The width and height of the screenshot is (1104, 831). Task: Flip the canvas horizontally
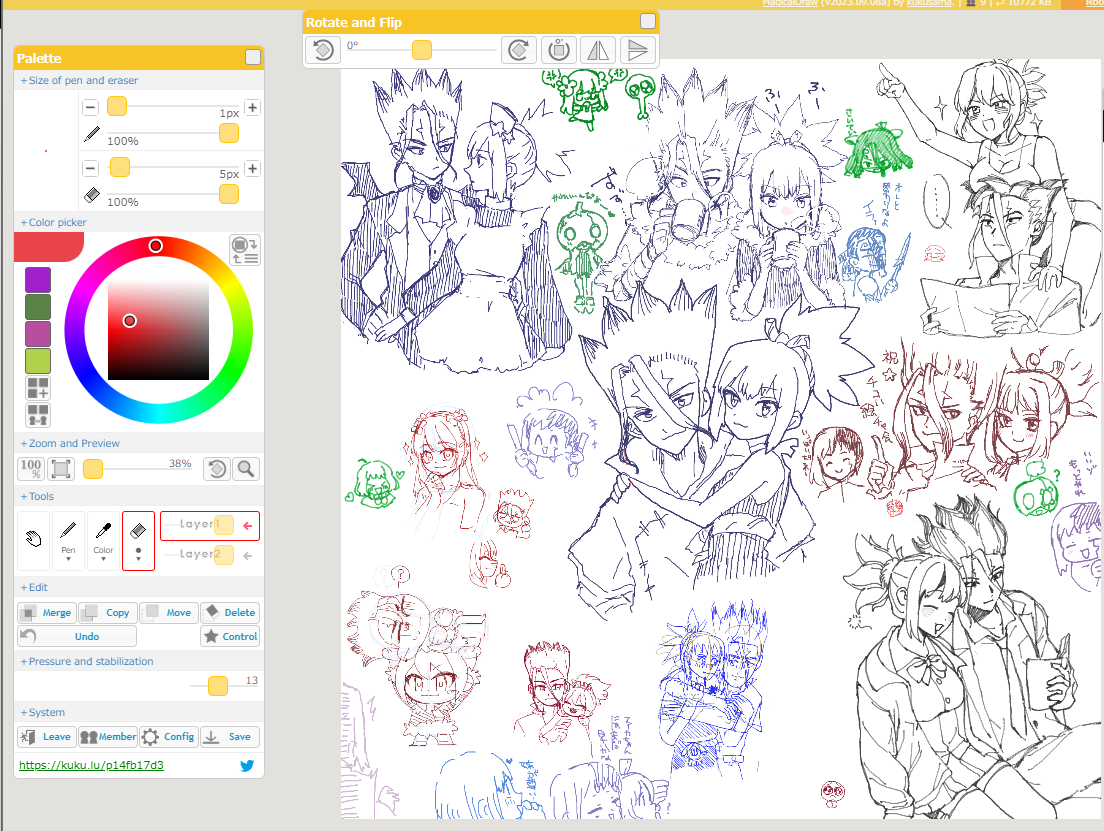click(598, 50)
